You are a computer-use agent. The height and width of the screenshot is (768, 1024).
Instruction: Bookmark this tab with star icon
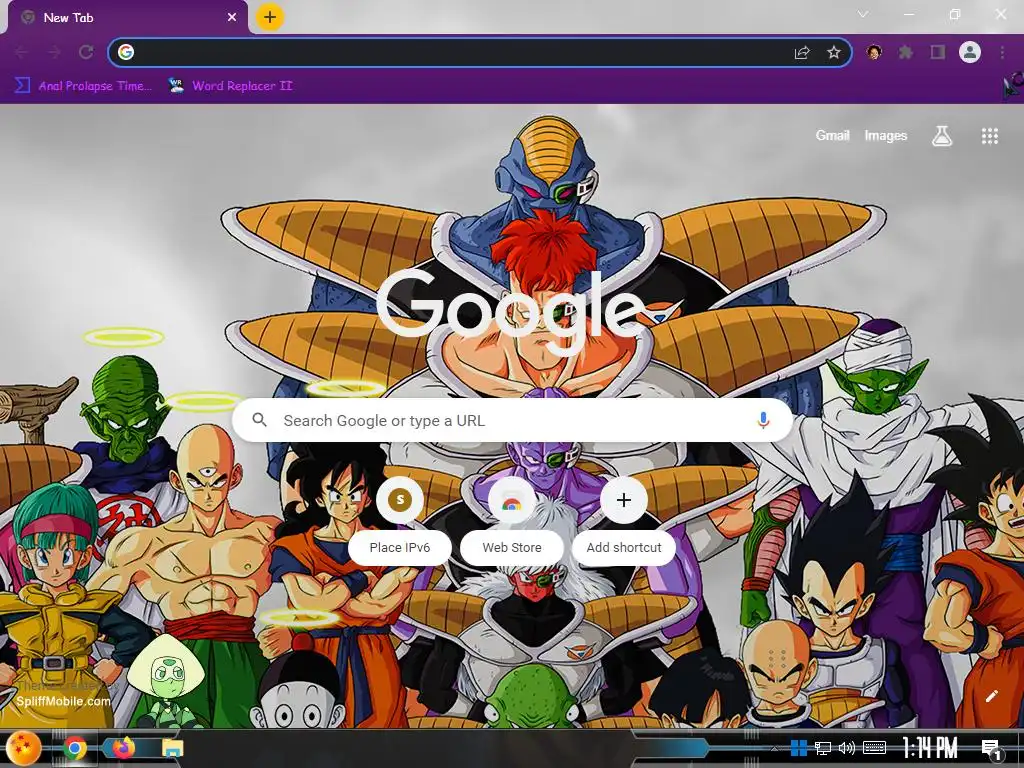[833, 52]
